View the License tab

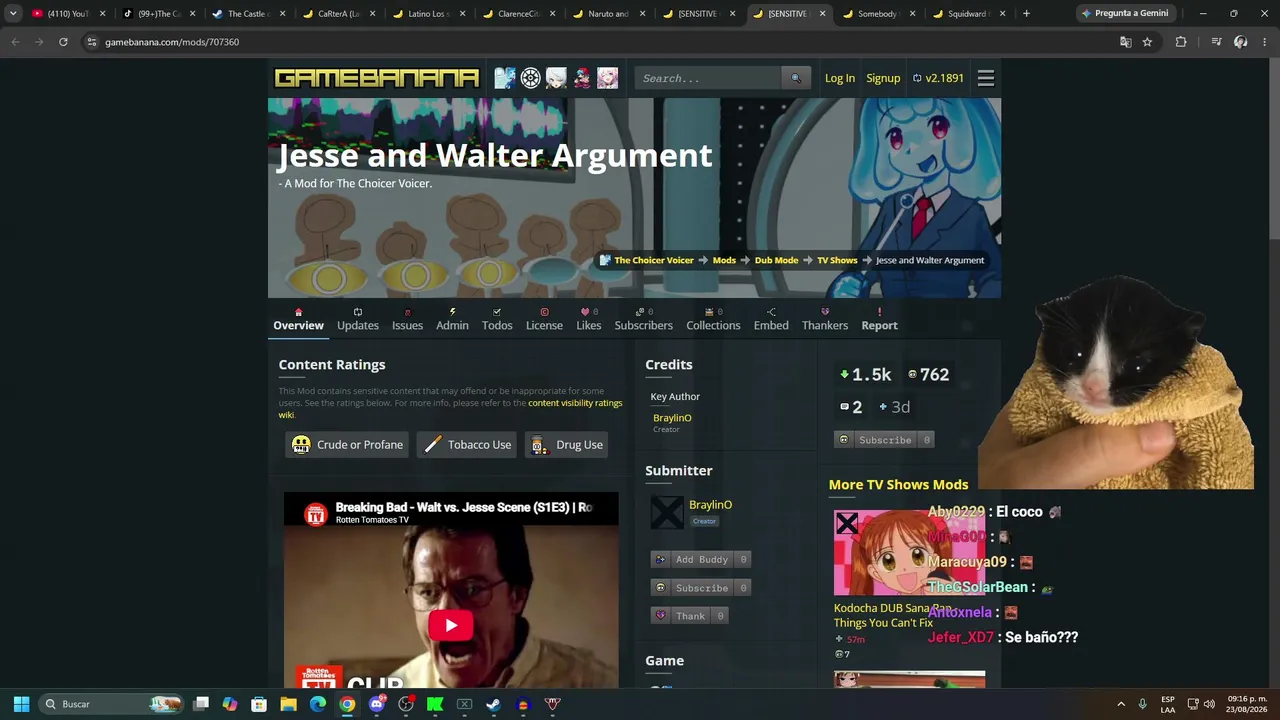click(x=544, y=319)
